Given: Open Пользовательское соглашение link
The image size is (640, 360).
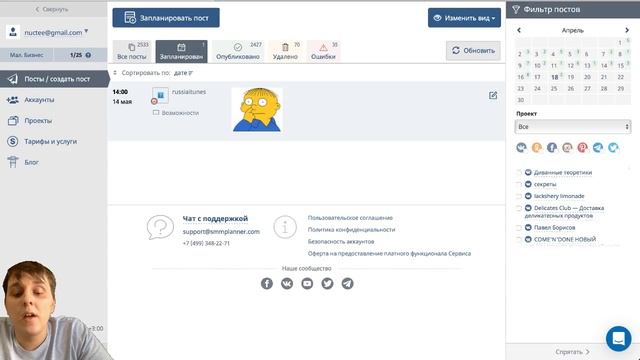Looking at the screenshot, I should click(350, 218).
